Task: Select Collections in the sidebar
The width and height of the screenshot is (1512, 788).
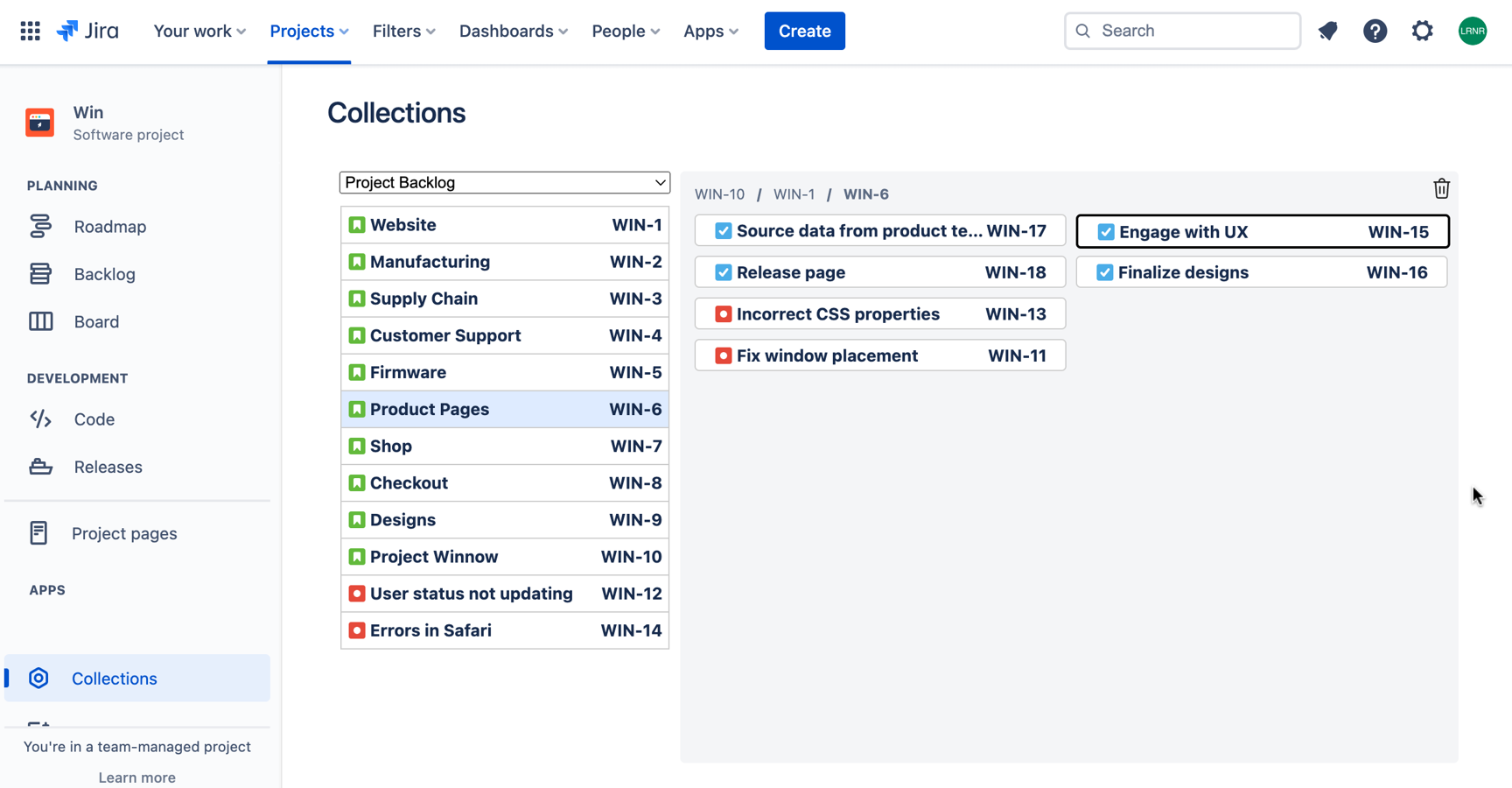Action: [114, 679]
